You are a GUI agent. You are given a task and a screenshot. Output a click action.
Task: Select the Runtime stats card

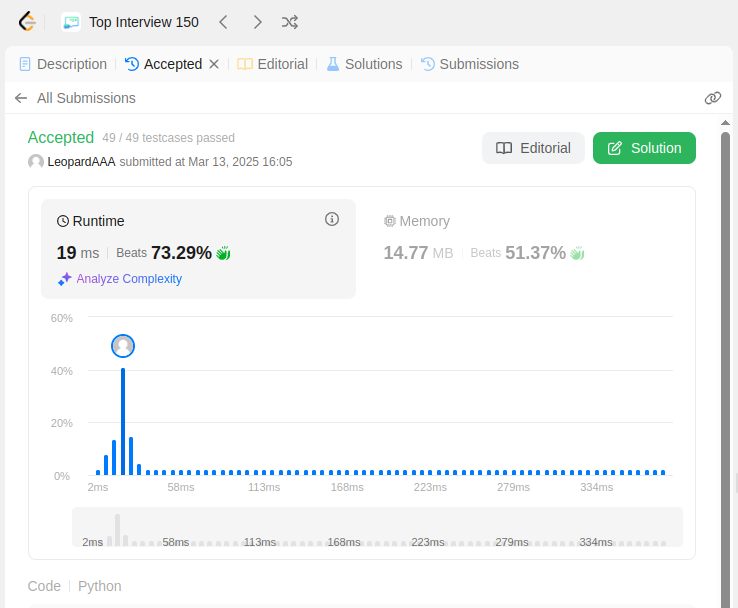[x=198, y=249]
